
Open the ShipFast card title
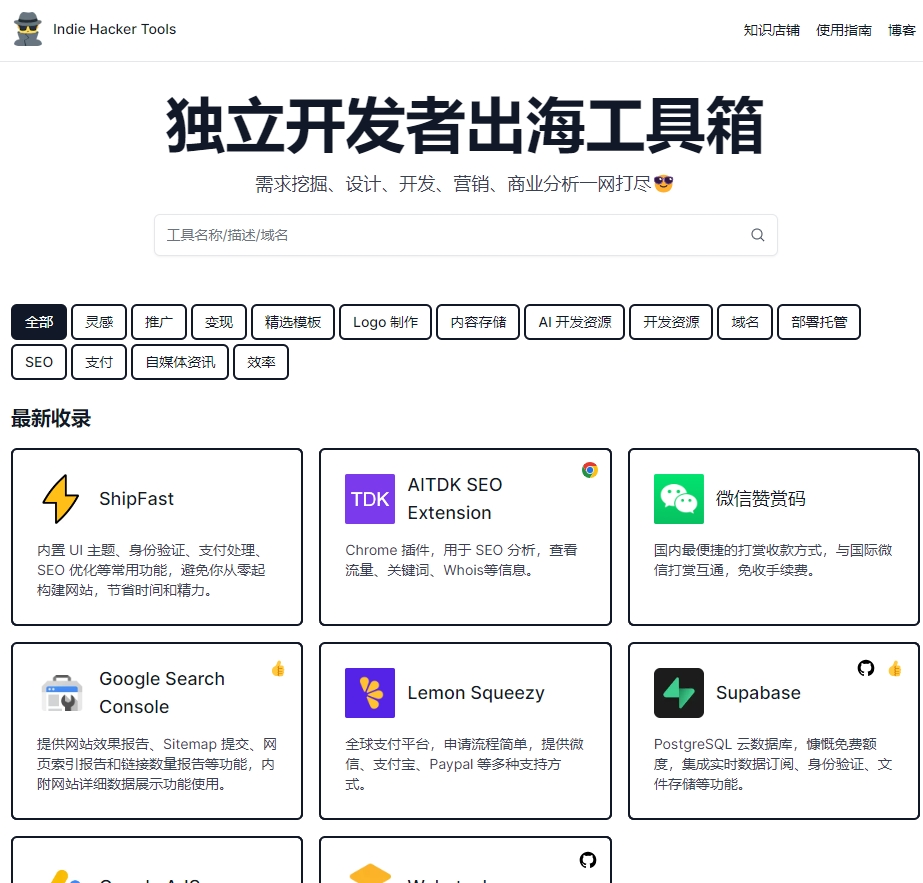point(137,499)
